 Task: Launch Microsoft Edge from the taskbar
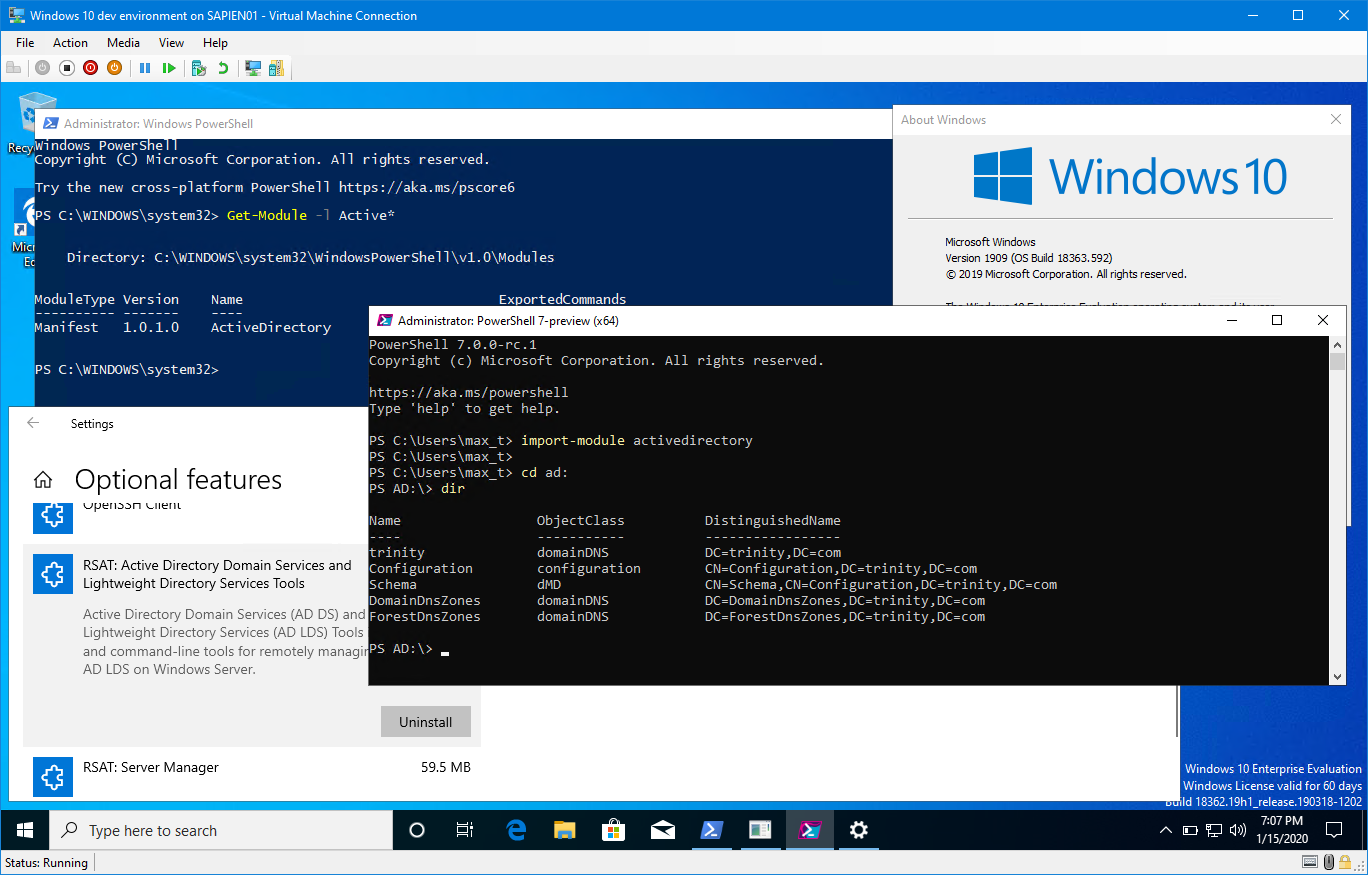pyautogui.click(x=516, y=830)
